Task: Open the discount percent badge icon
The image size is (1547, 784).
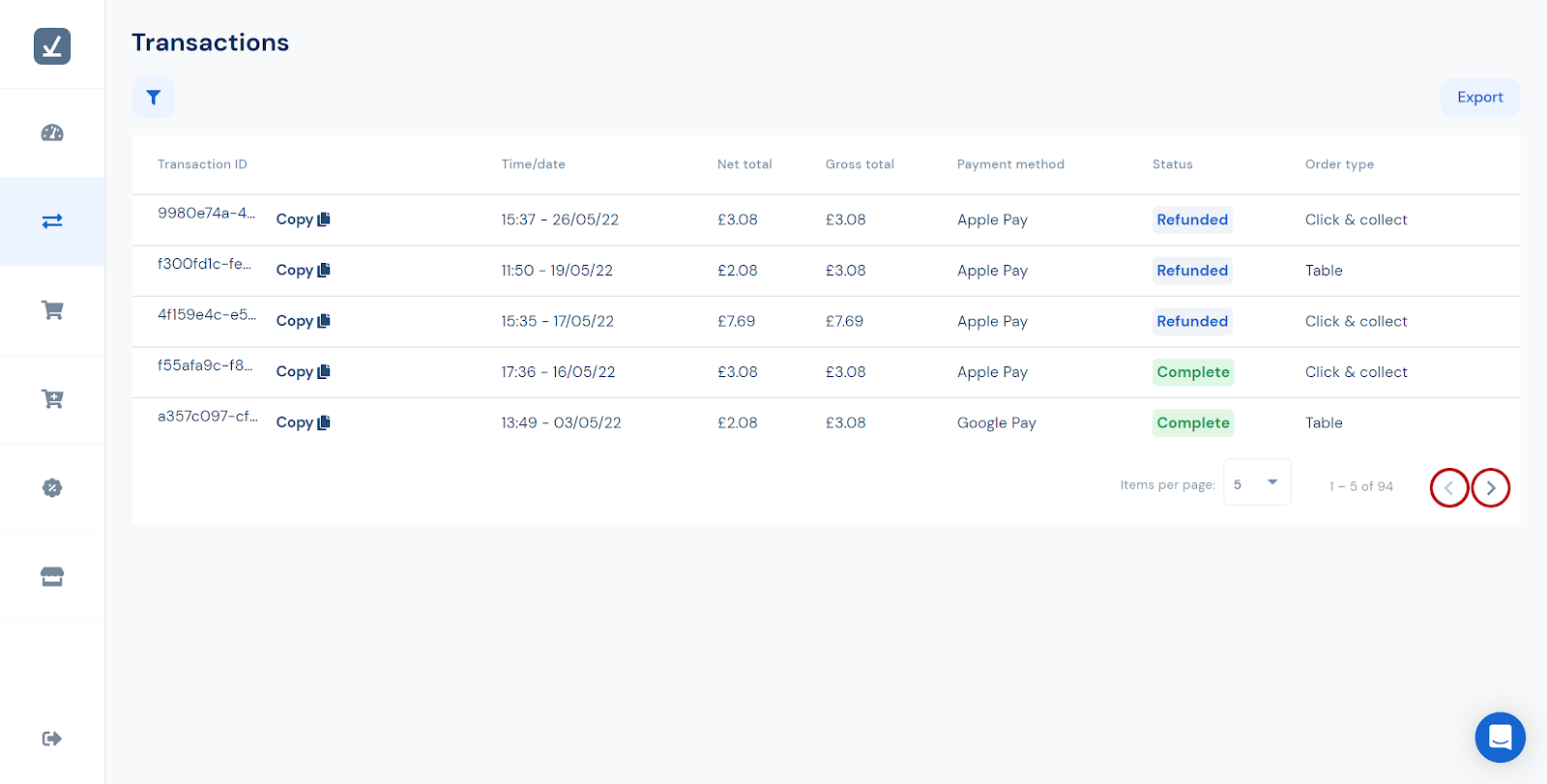Action: tap(52, 488)
